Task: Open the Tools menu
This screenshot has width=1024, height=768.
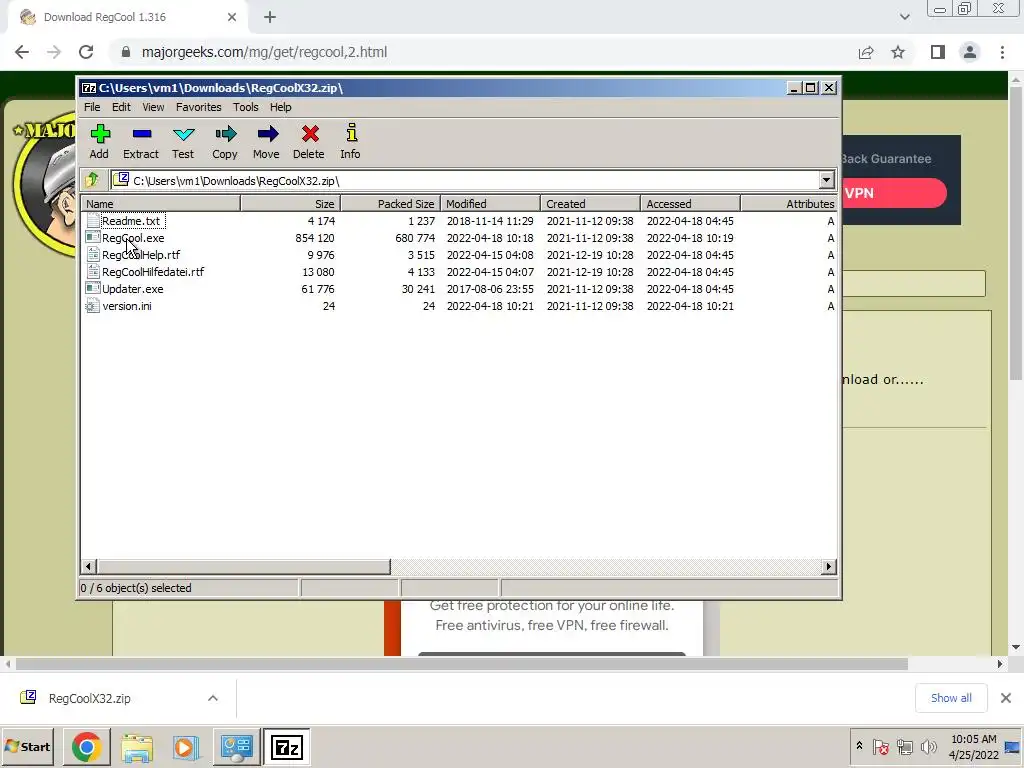Action: [x=246, y=107]
